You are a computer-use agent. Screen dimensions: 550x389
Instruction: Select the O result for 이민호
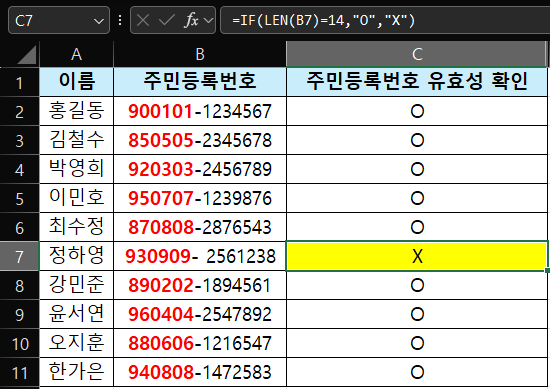[417, 198]
